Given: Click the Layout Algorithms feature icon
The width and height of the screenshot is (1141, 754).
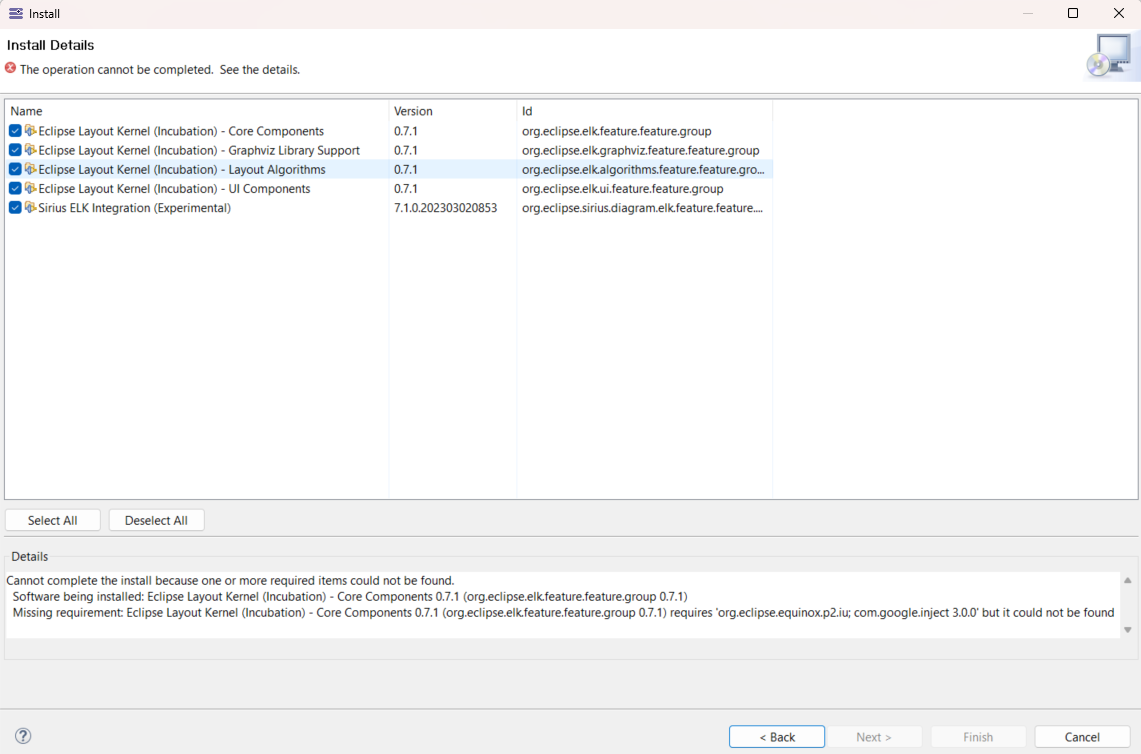Looking at the screenshot, I should [30, 169].
